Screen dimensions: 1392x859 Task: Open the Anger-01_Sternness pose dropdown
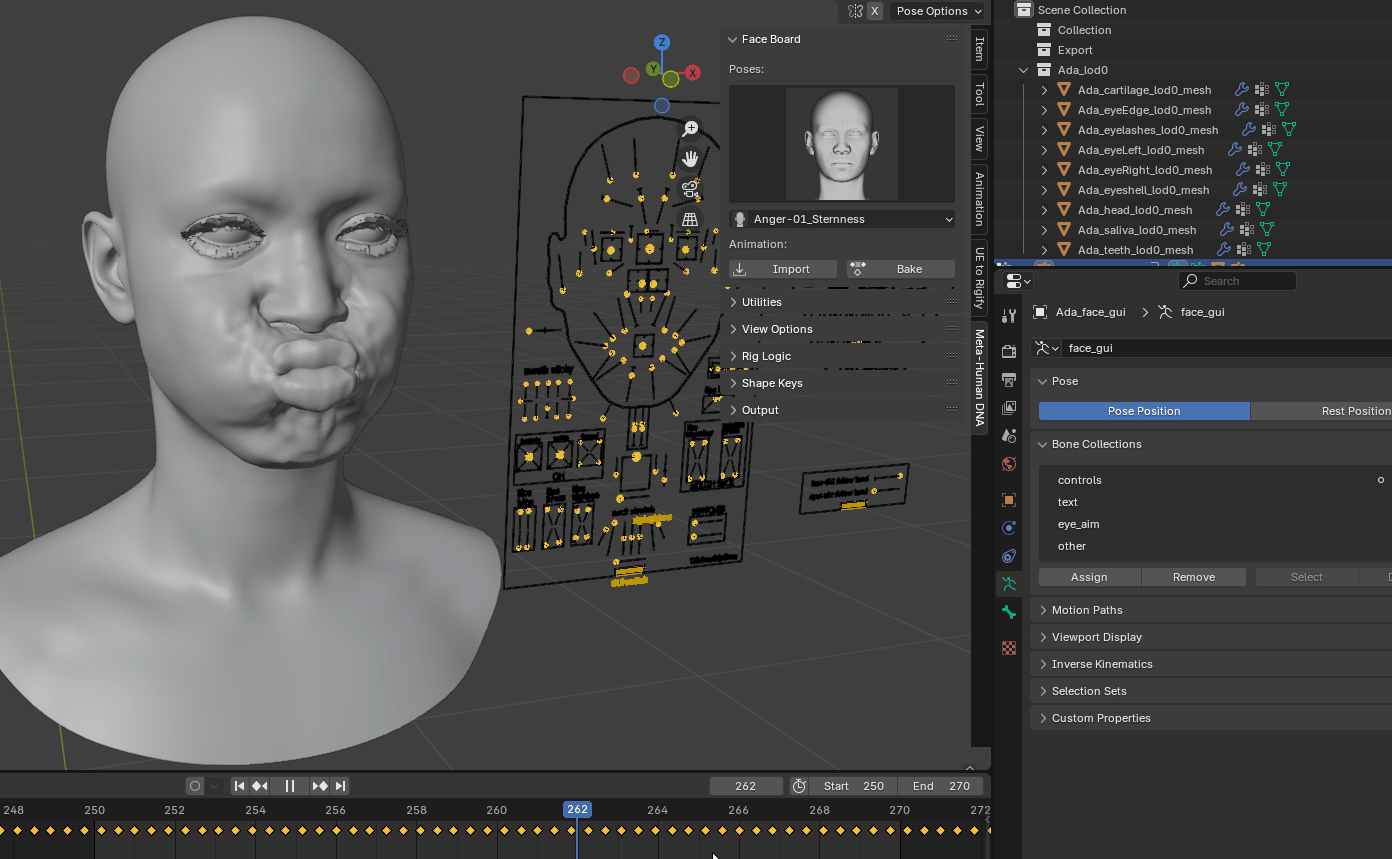[842, 219]
